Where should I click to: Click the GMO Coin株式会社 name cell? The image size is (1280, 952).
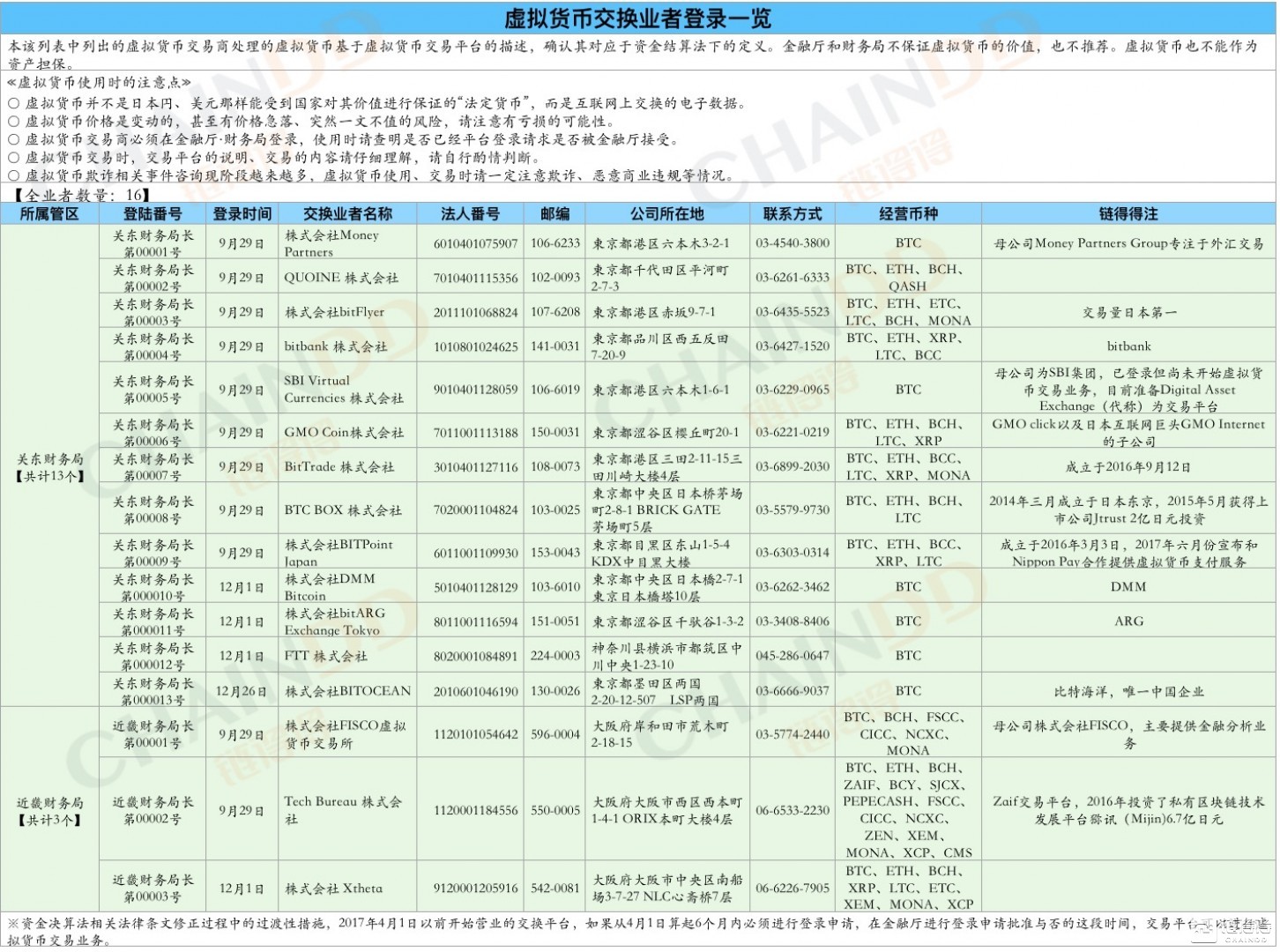[347, 432]
